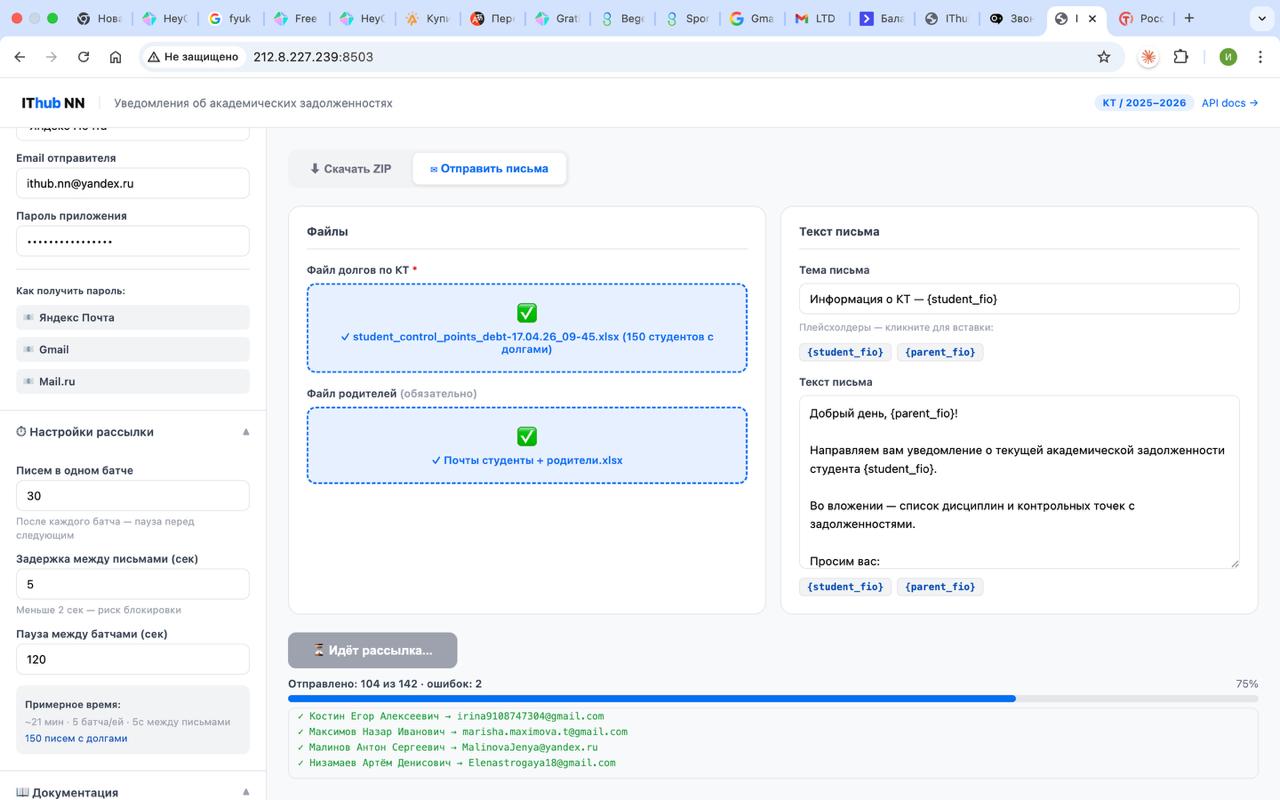Click the Пароль приложения field

pyautogui.click(x=133, y=241)
